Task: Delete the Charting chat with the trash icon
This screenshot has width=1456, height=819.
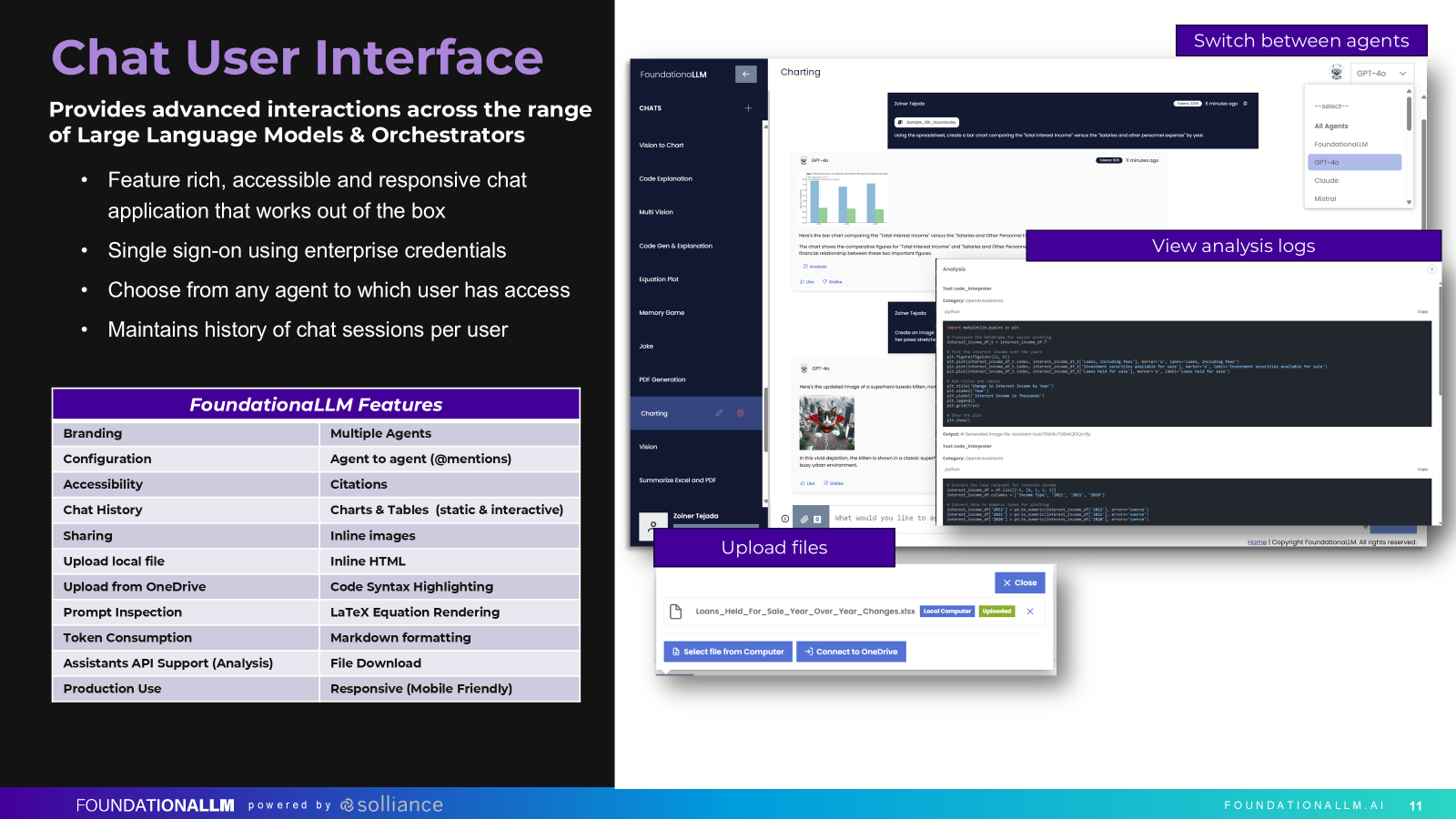Action: click(x=740, y=413)
